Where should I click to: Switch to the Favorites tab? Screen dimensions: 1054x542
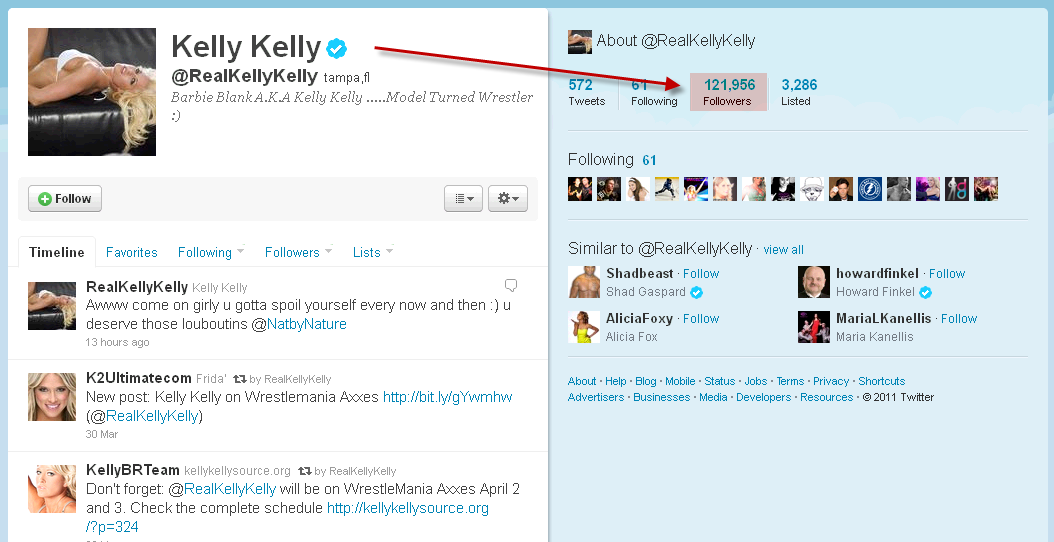(132, 252)
